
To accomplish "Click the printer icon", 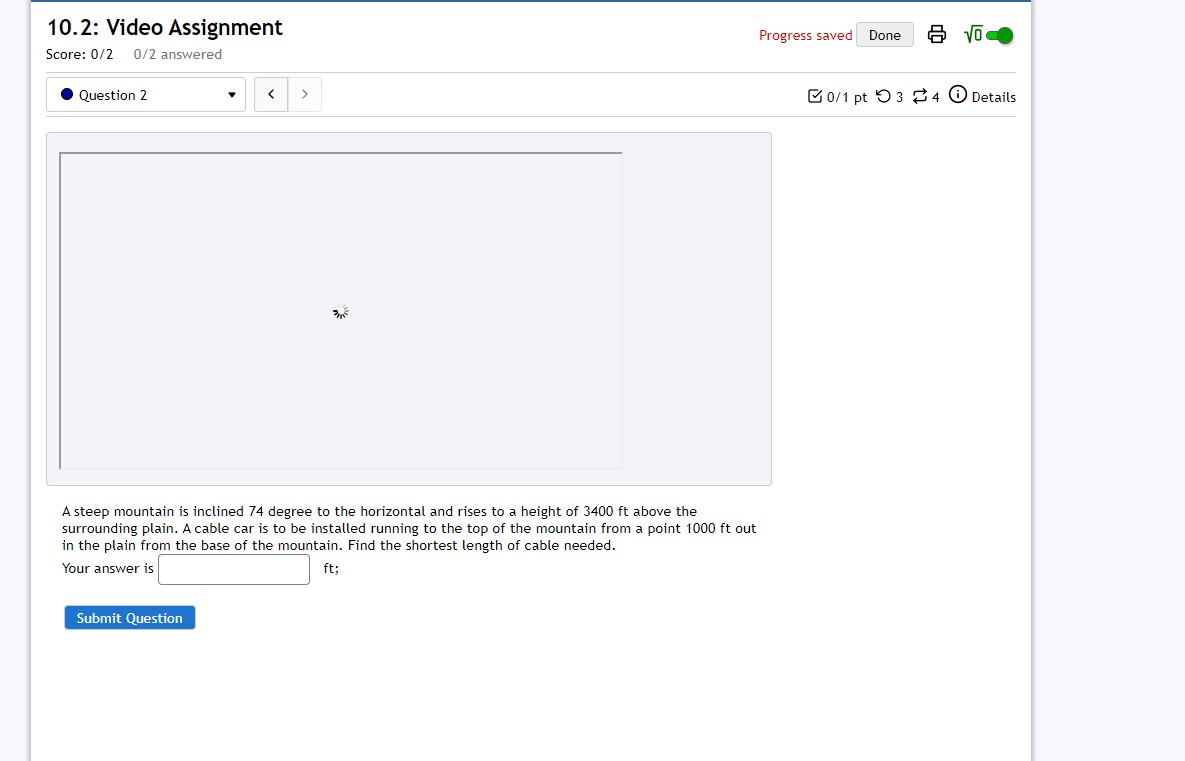I will tap(936, 34).
